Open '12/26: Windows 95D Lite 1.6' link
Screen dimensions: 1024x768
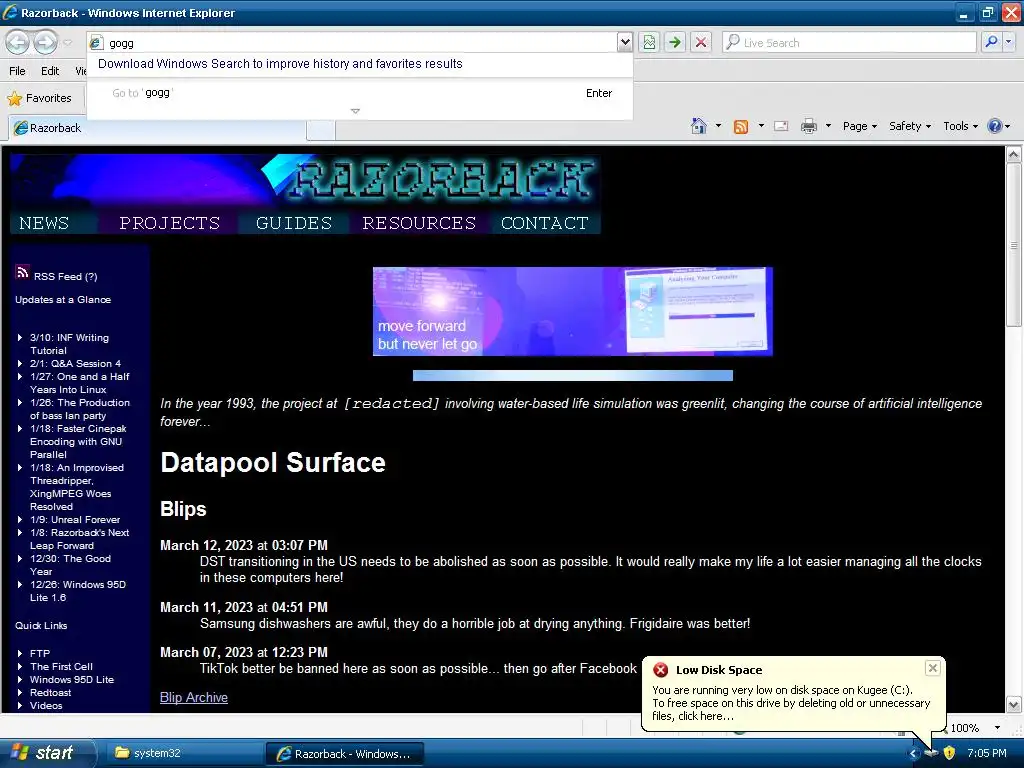pos(78,591)
